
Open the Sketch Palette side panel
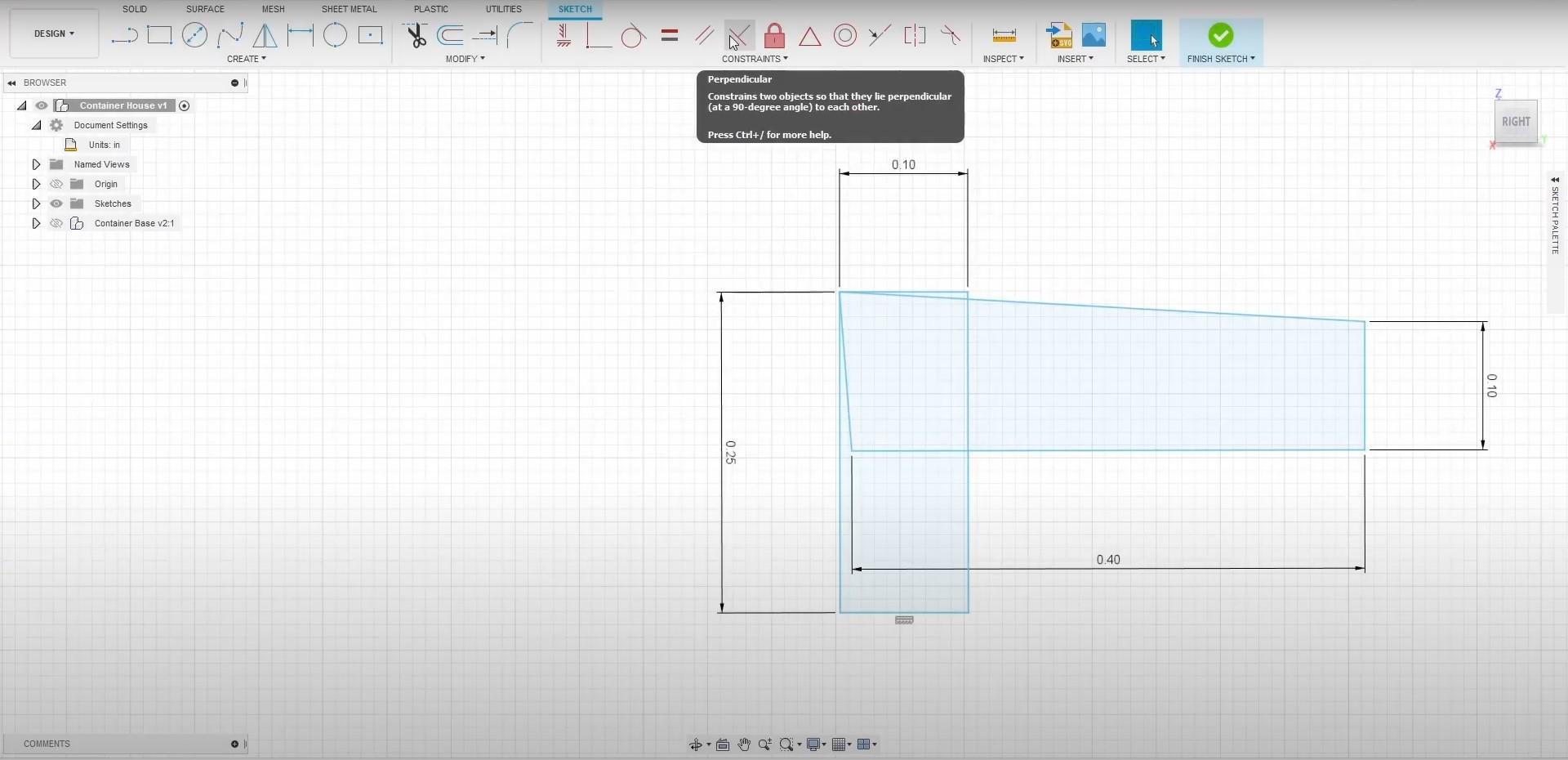coord(1555,215)
